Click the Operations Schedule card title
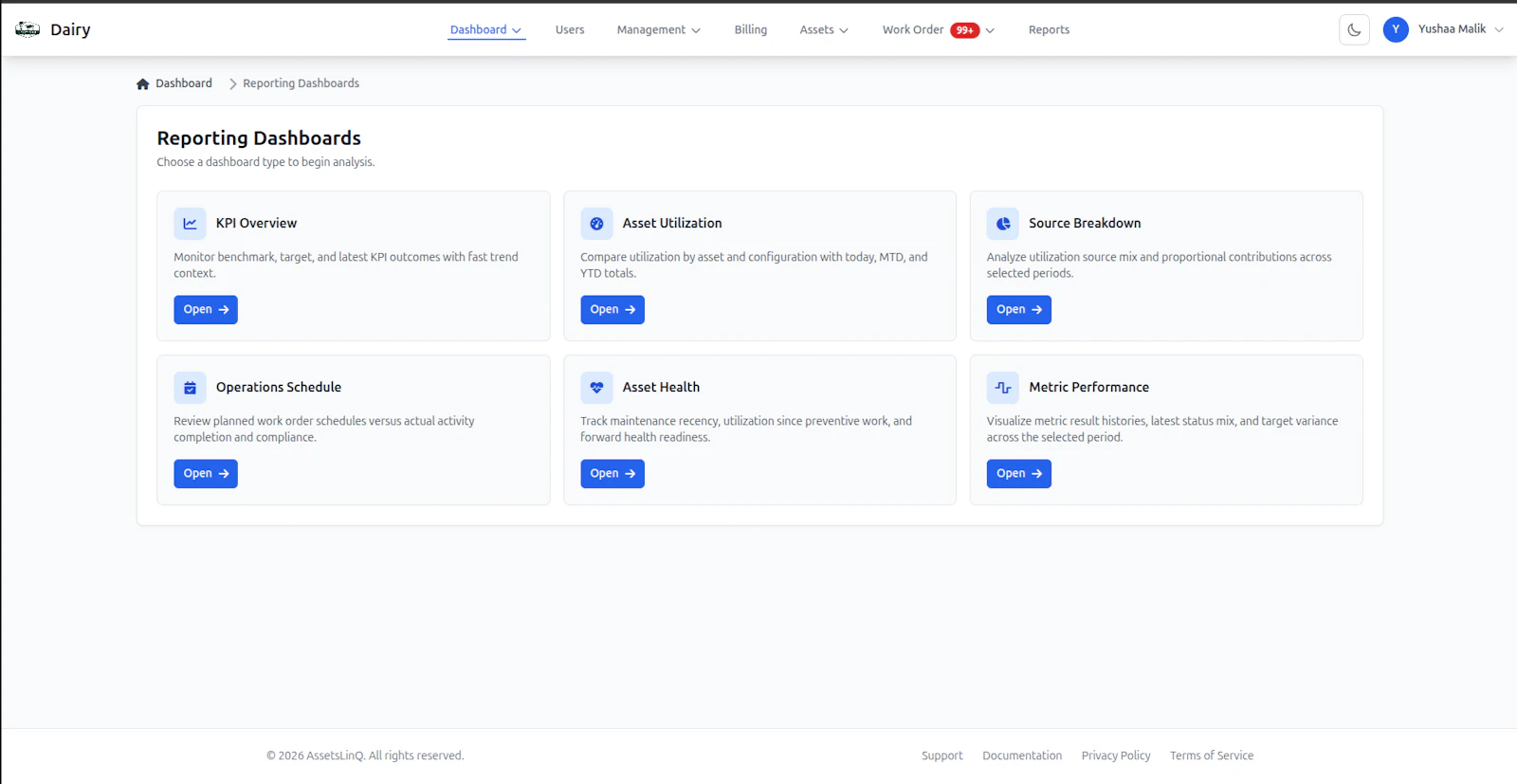 [279, 388]
